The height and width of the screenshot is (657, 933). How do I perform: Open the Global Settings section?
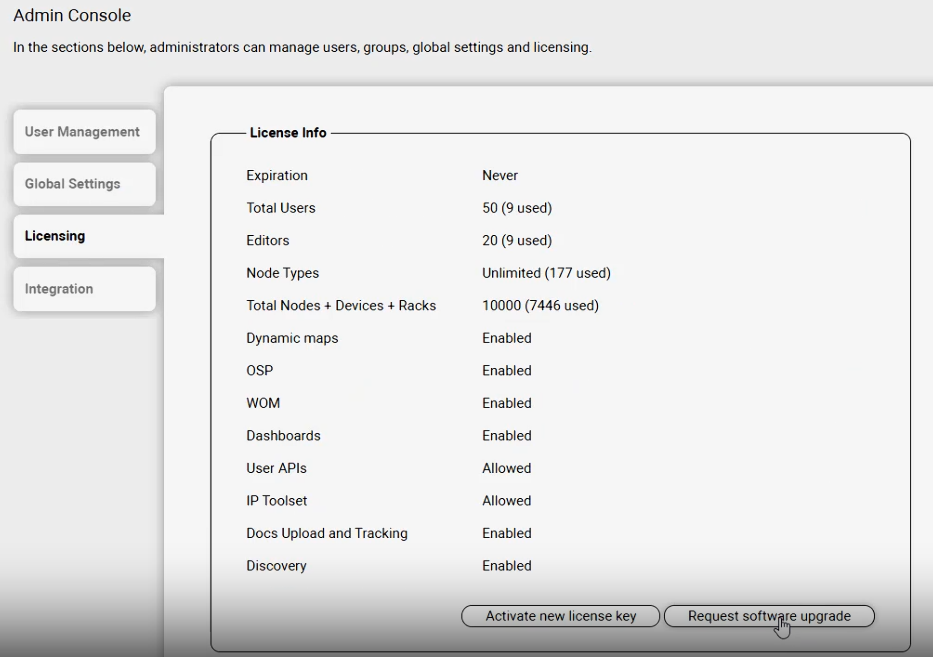pyautogui.click(x=83, y=184)
